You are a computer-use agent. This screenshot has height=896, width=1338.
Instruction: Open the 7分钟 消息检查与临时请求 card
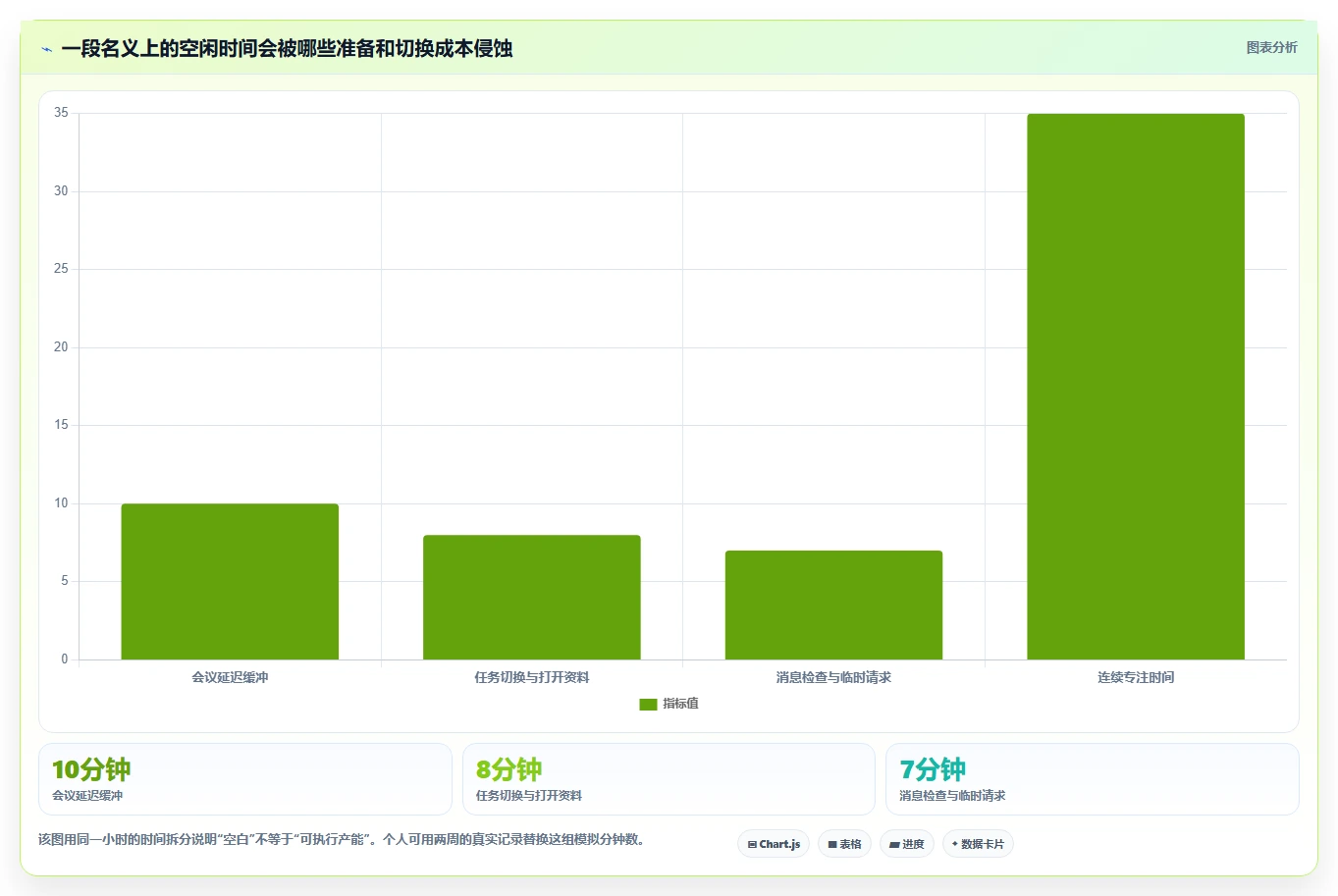click(1093, 779)
